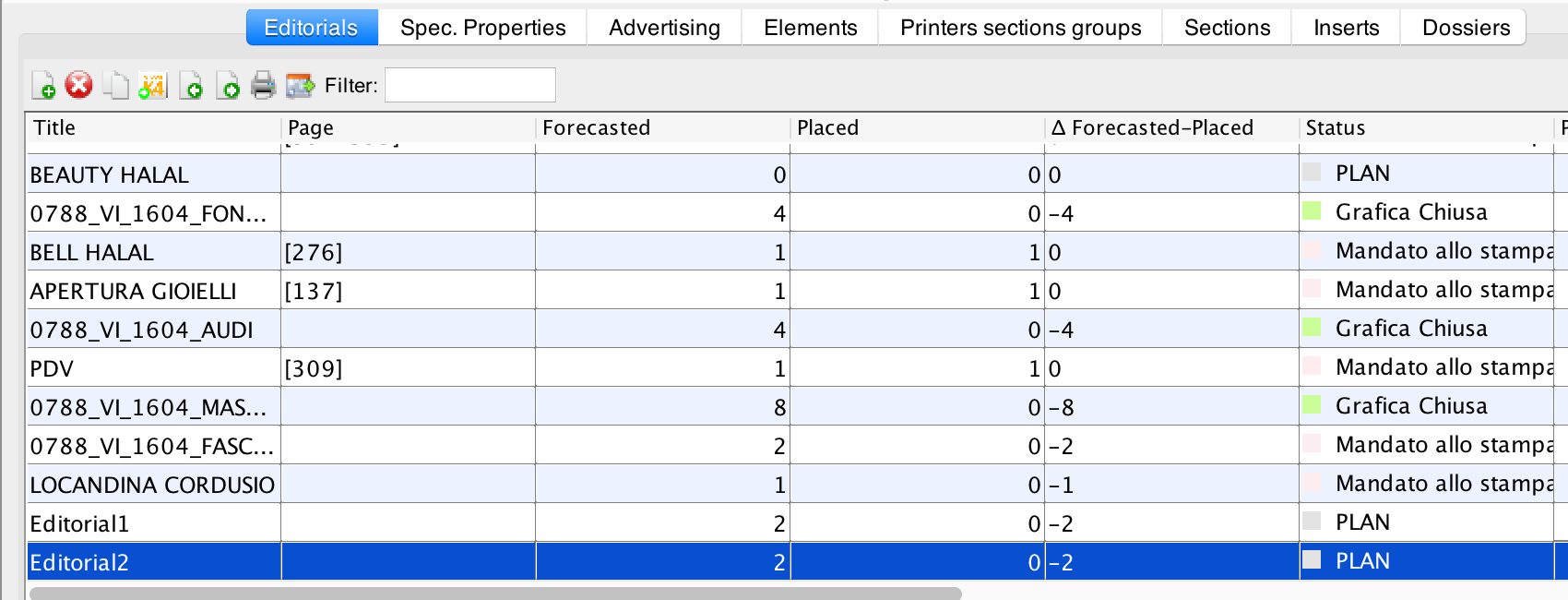Click the green status swatch for 0788_VI_1604_AUDI
The image size is (1568, 600).
pos(1312,327)
